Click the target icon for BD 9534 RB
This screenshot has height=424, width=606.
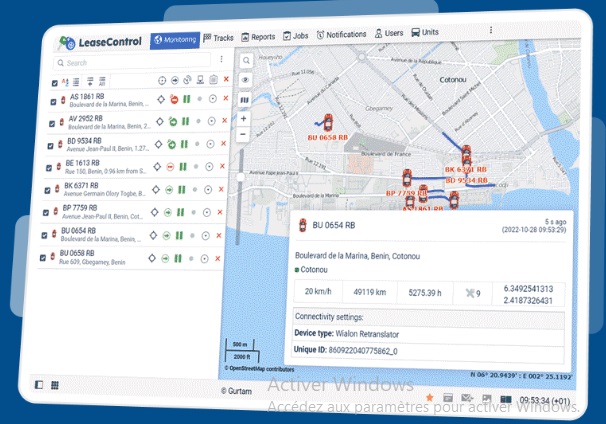coord(211,143)
